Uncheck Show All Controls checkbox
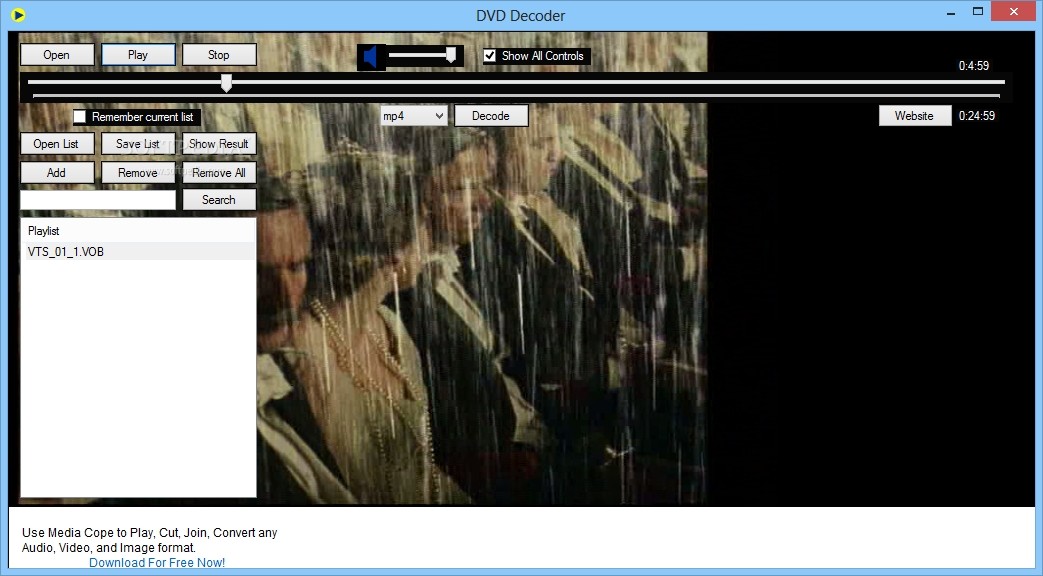 [490, 56]
